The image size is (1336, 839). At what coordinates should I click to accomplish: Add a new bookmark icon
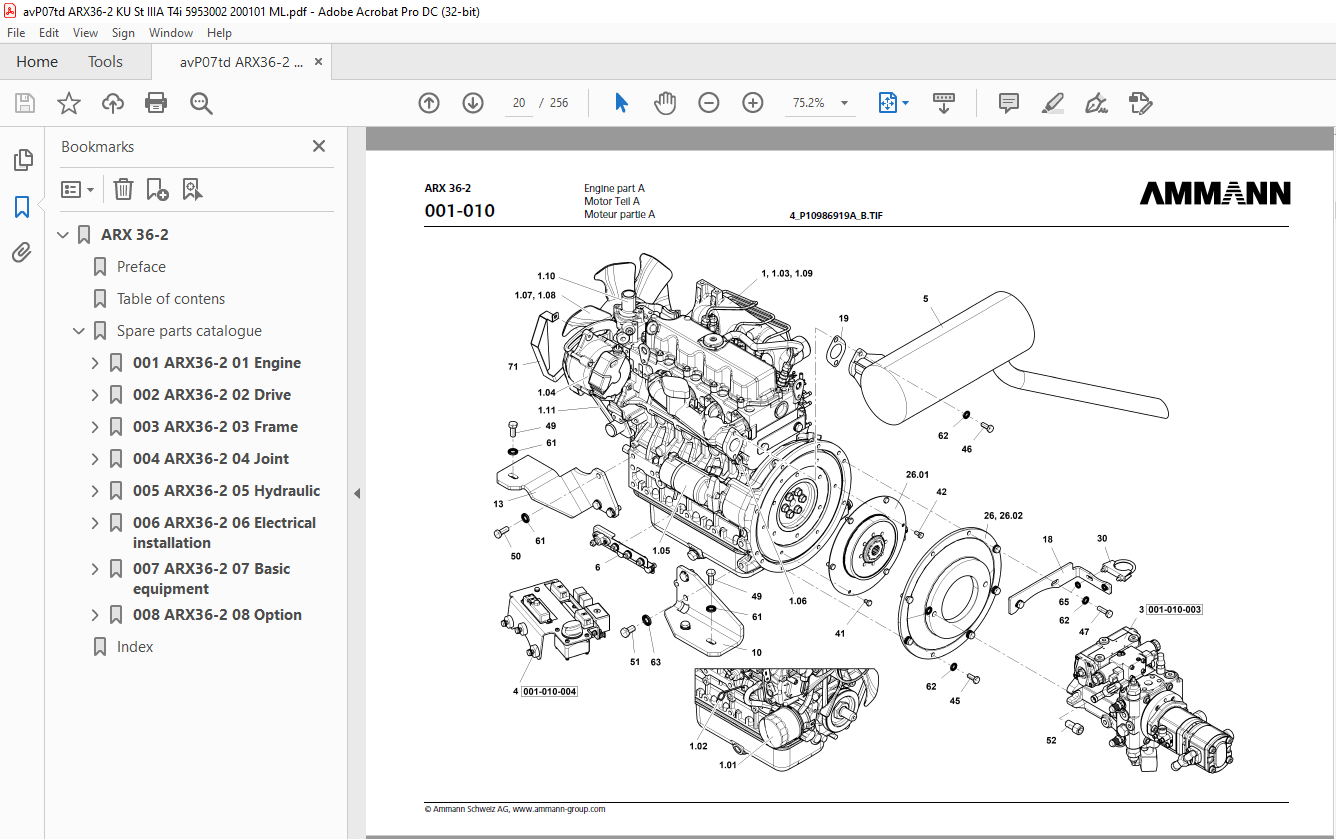pyautogui.click(x=157, y=189)
